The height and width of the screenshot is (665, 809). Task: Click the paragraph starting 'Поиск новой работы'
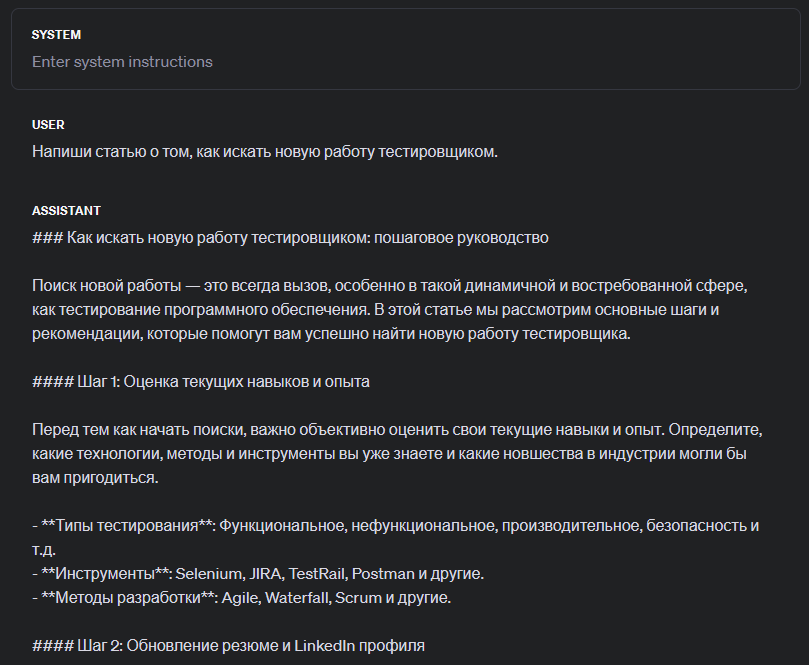click(x=390, y=286)
